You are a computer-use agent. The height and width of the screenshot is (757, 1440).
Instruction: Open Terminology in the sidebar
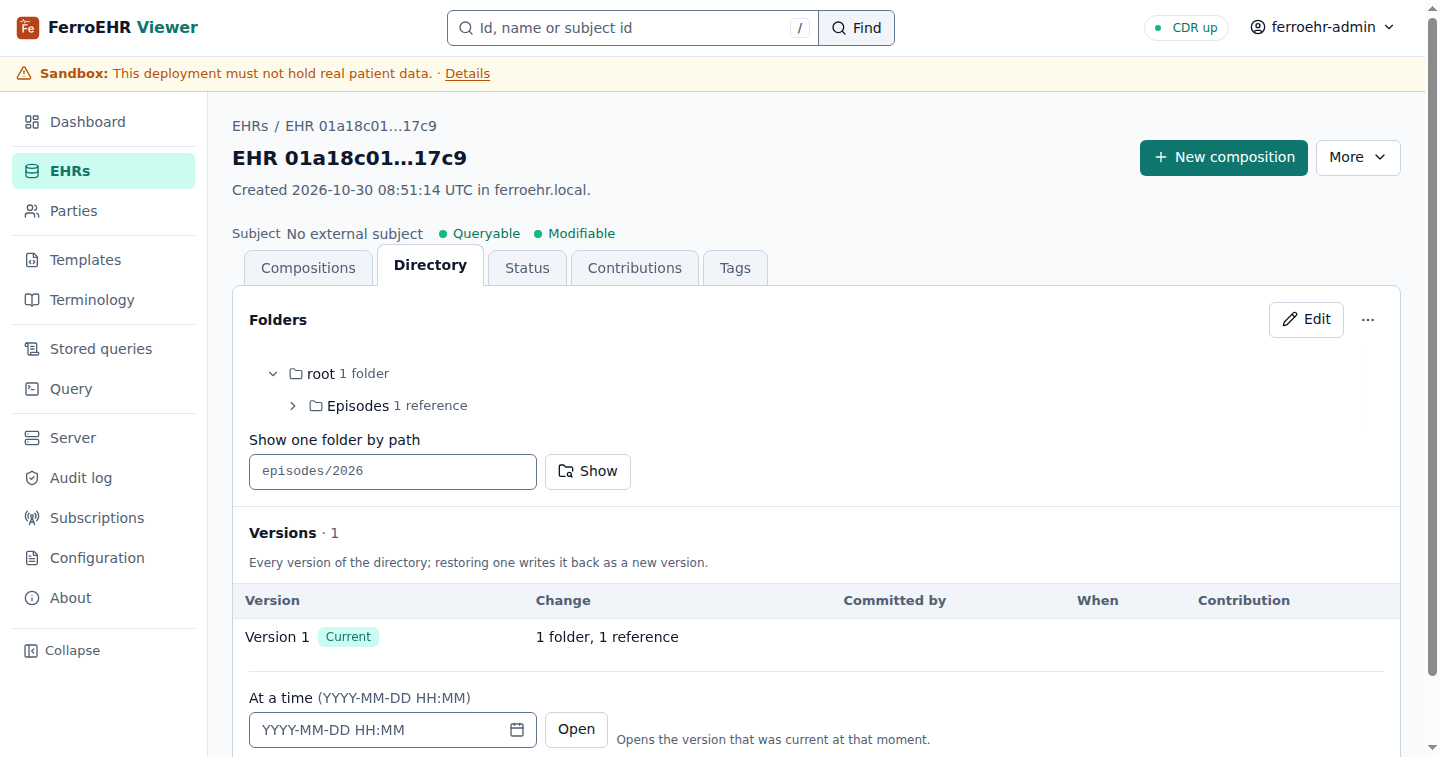103,300
